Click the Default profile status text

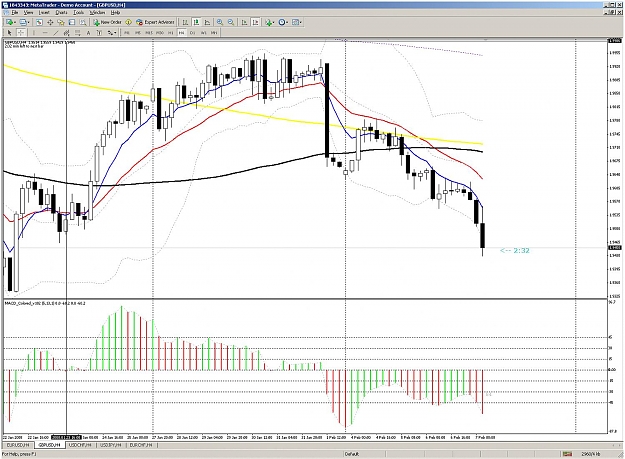coord(352,454)
